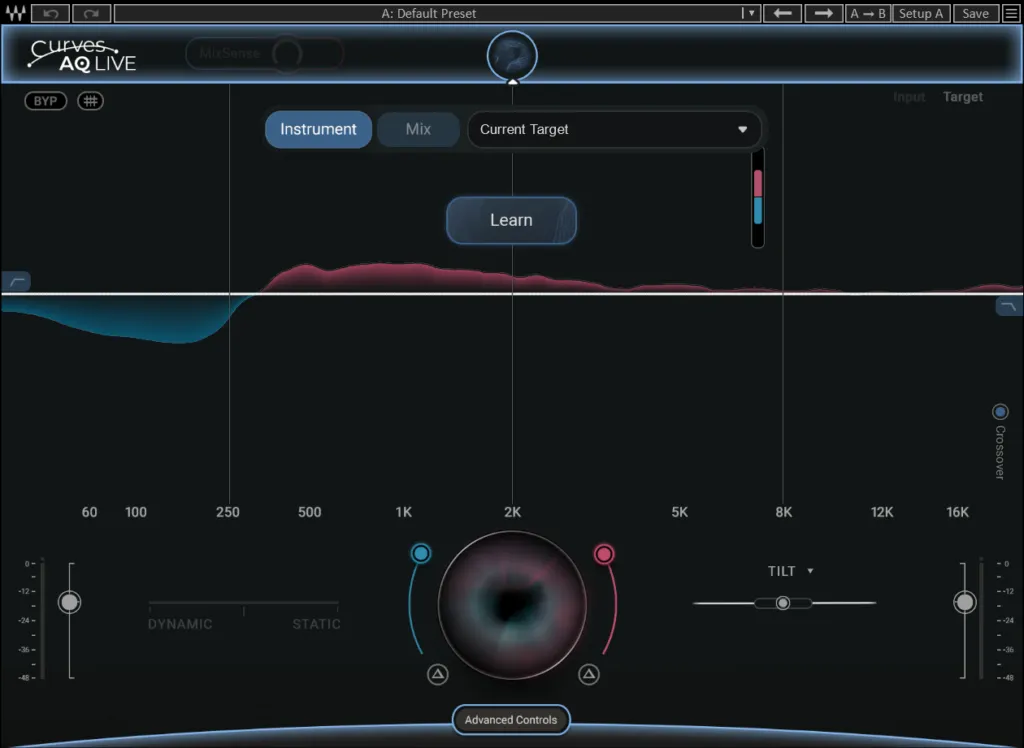Select the low-cut filter icon
Image resolution: width=1024 pixels, height=748 pixels.
point(16,280)
